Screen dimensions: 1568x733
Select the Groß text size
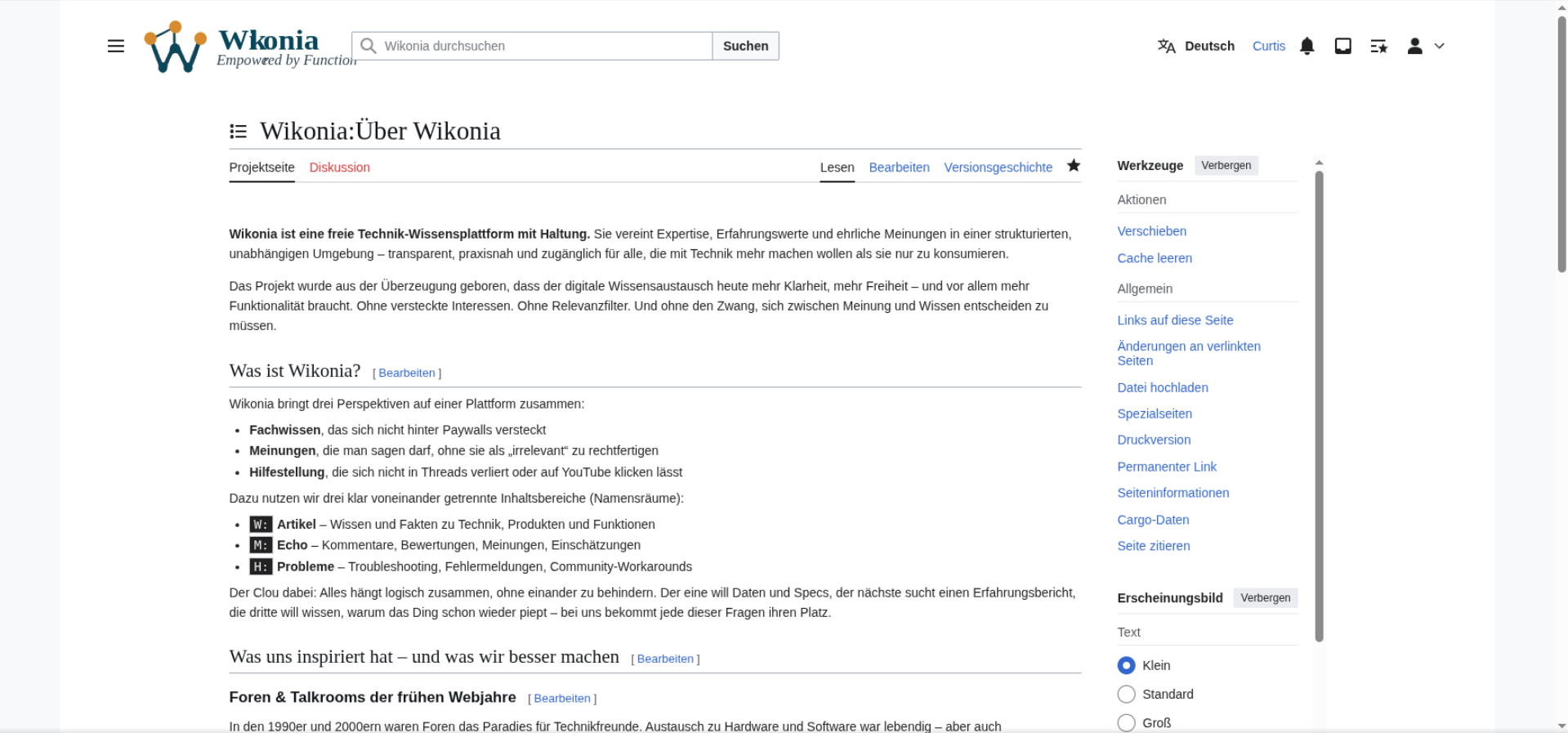click(1126, 722)
